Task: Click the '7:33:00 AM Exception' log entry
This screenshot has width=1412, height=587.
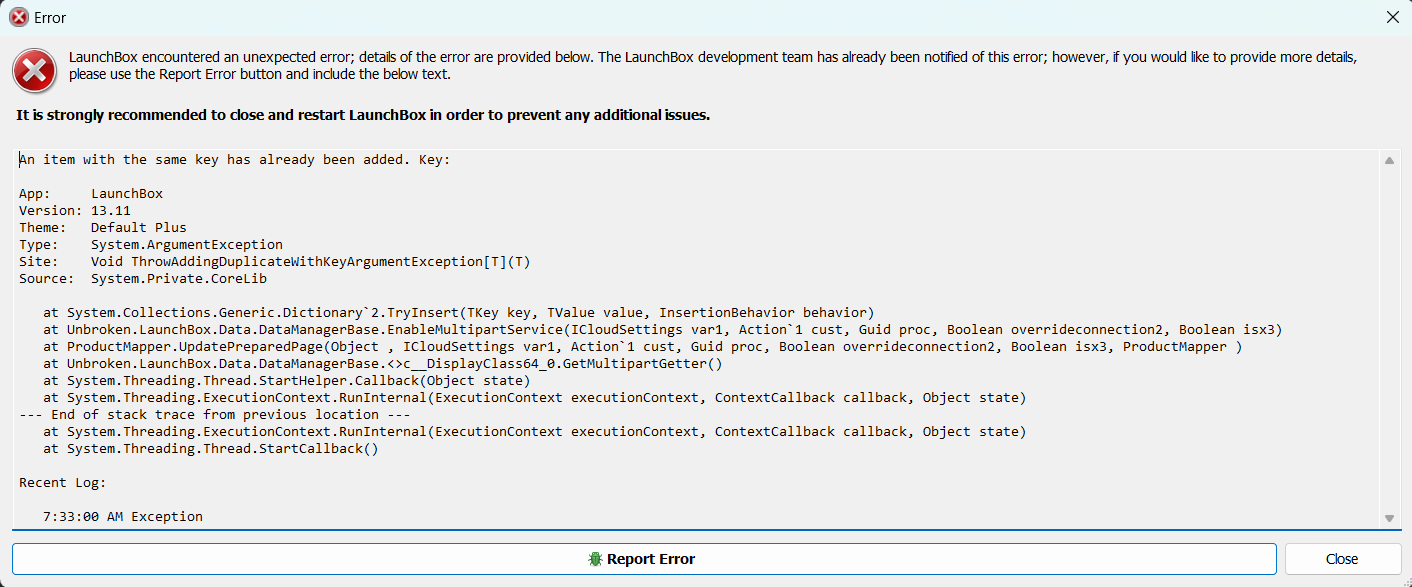Action: point(123,517)
